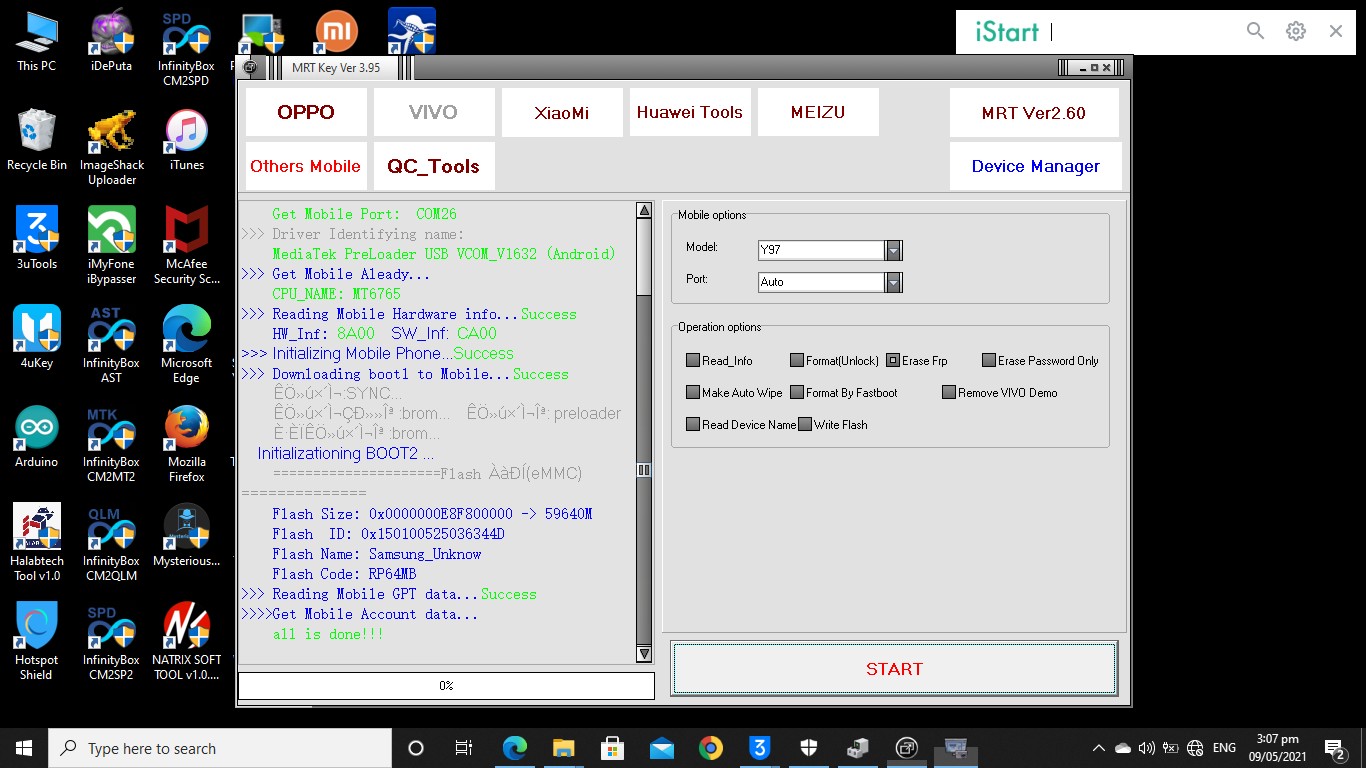Open the This PC desktop icon

click(x=37, y=40)
